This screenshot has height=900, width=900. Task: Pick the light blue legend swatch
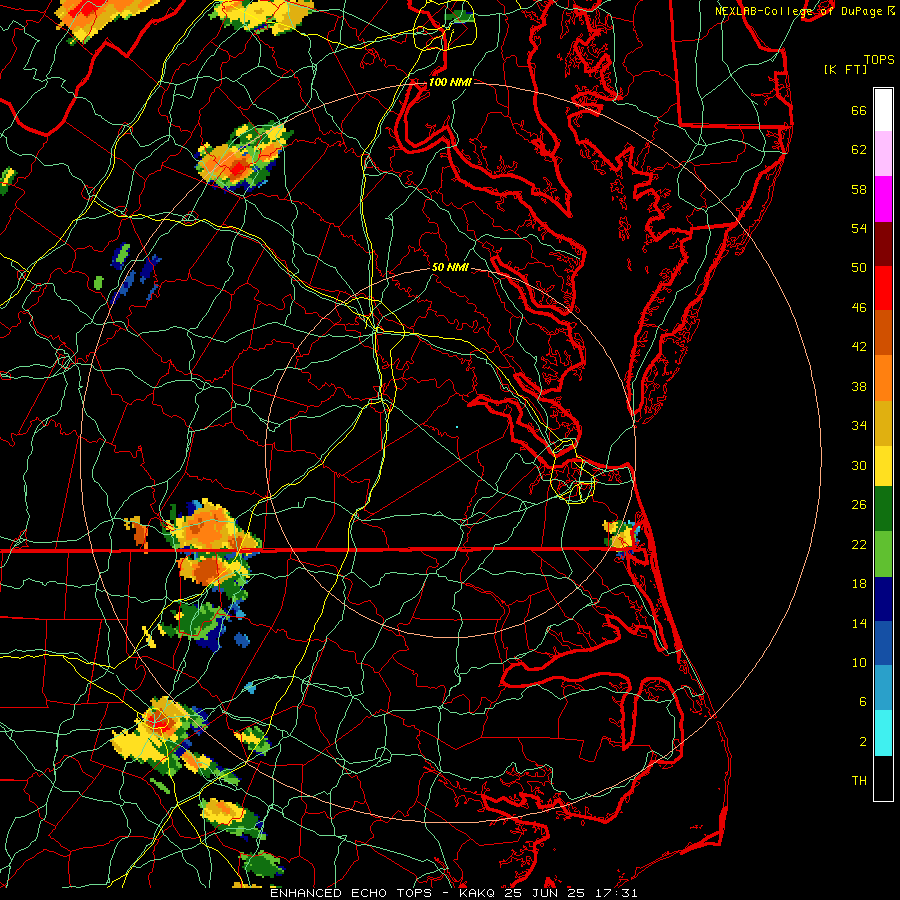[883, 688]
